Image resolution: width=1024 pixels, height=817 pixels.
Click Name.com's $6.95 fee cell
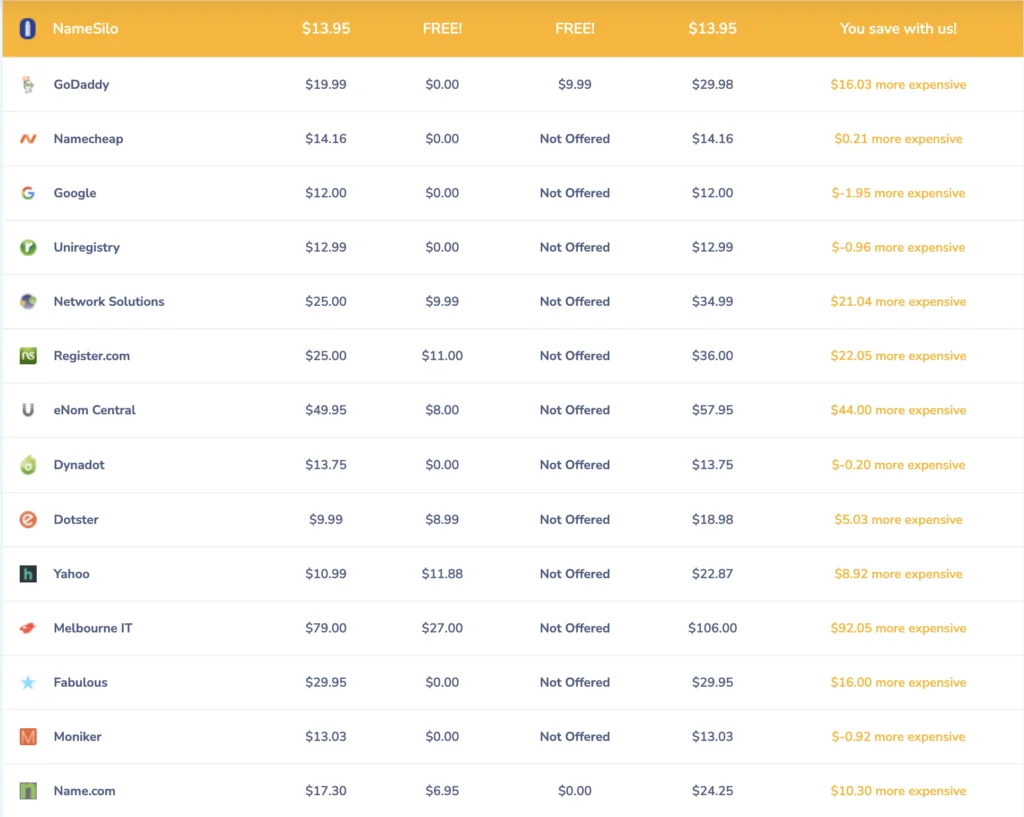click(x=442, y=791)
